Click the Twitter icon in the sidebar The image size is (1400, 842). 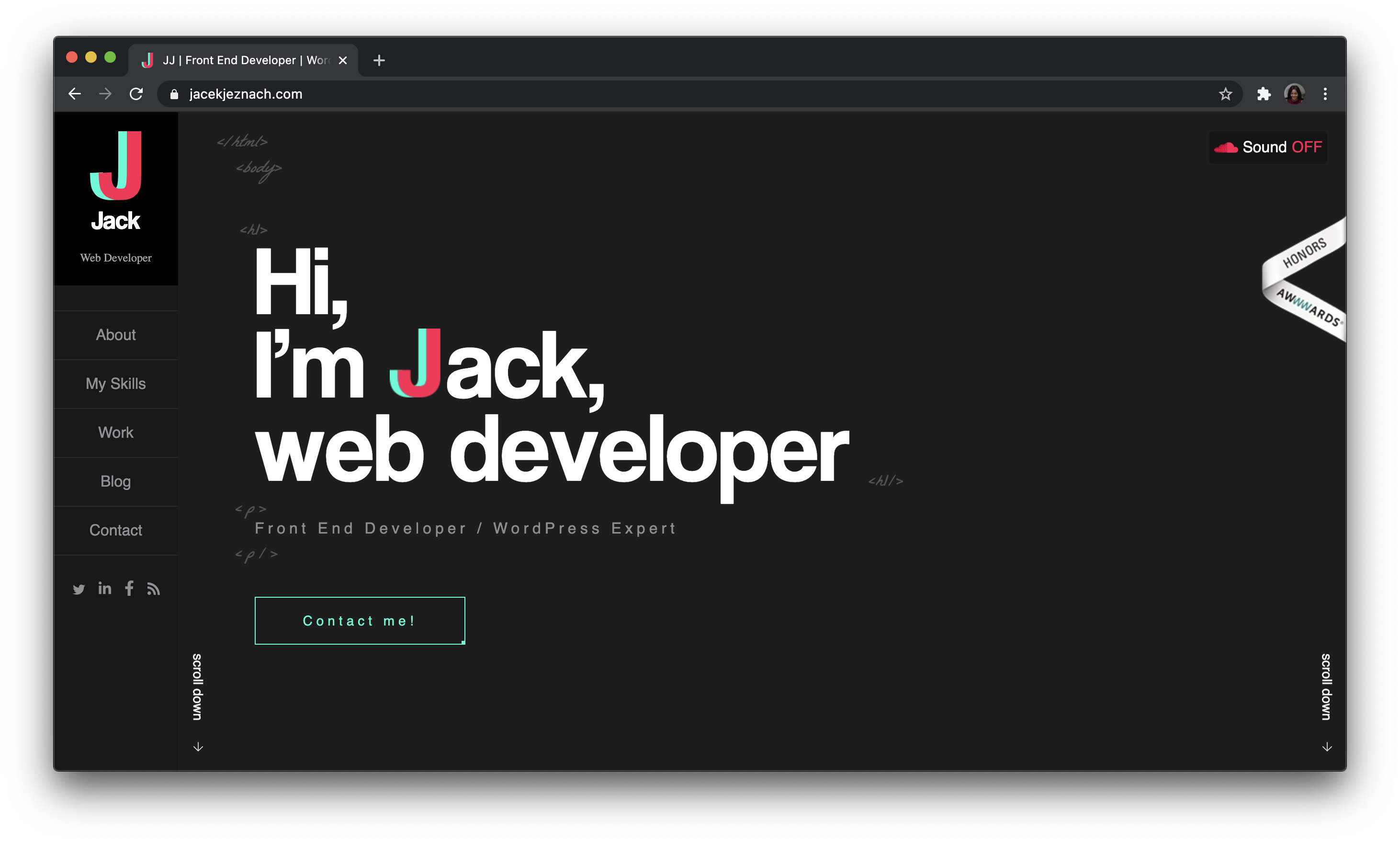point(79,590)
